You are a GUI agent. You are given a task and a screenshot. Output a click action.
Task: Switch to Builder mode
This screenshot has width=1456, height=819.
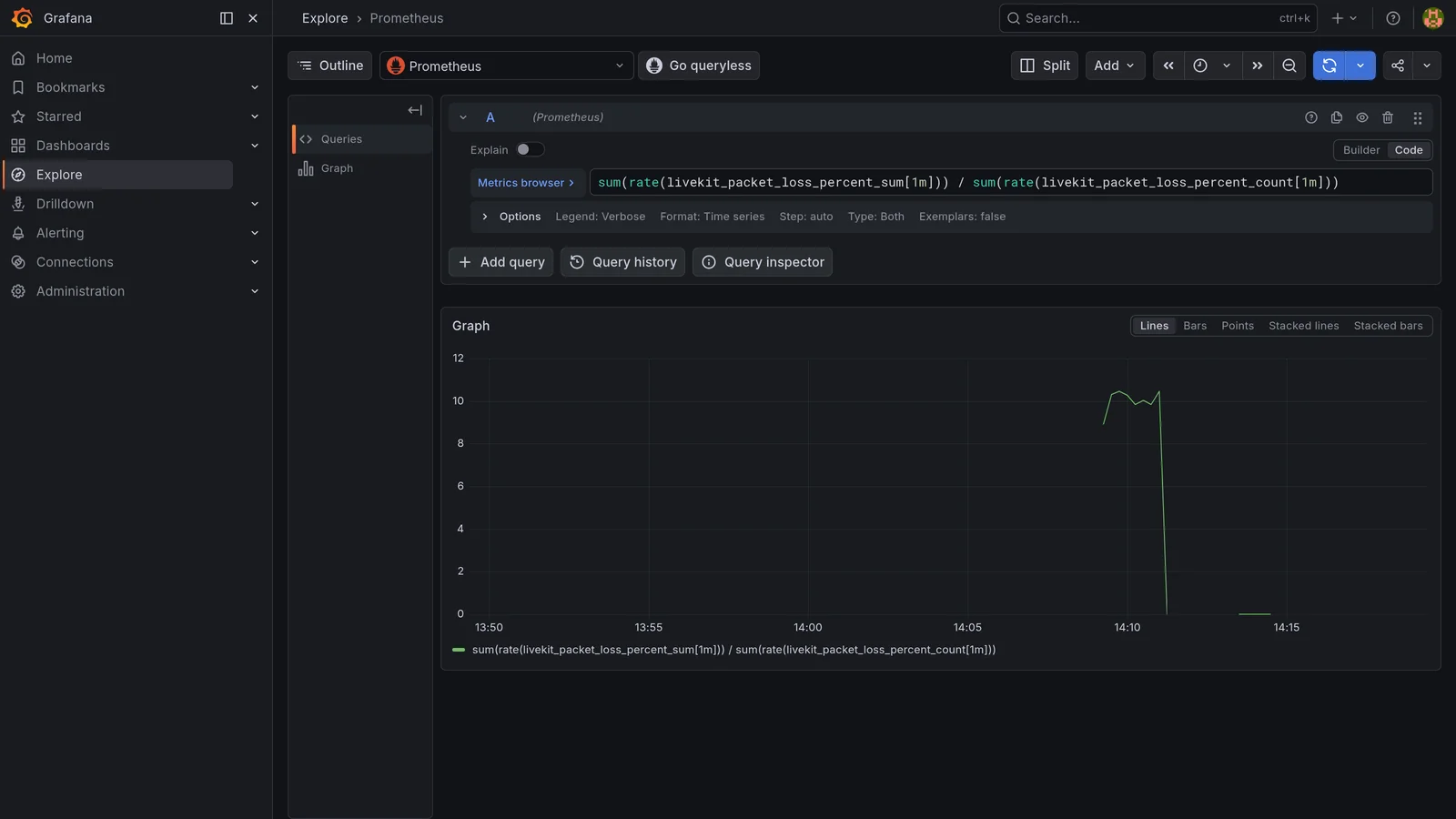(x=1361, y=150)
